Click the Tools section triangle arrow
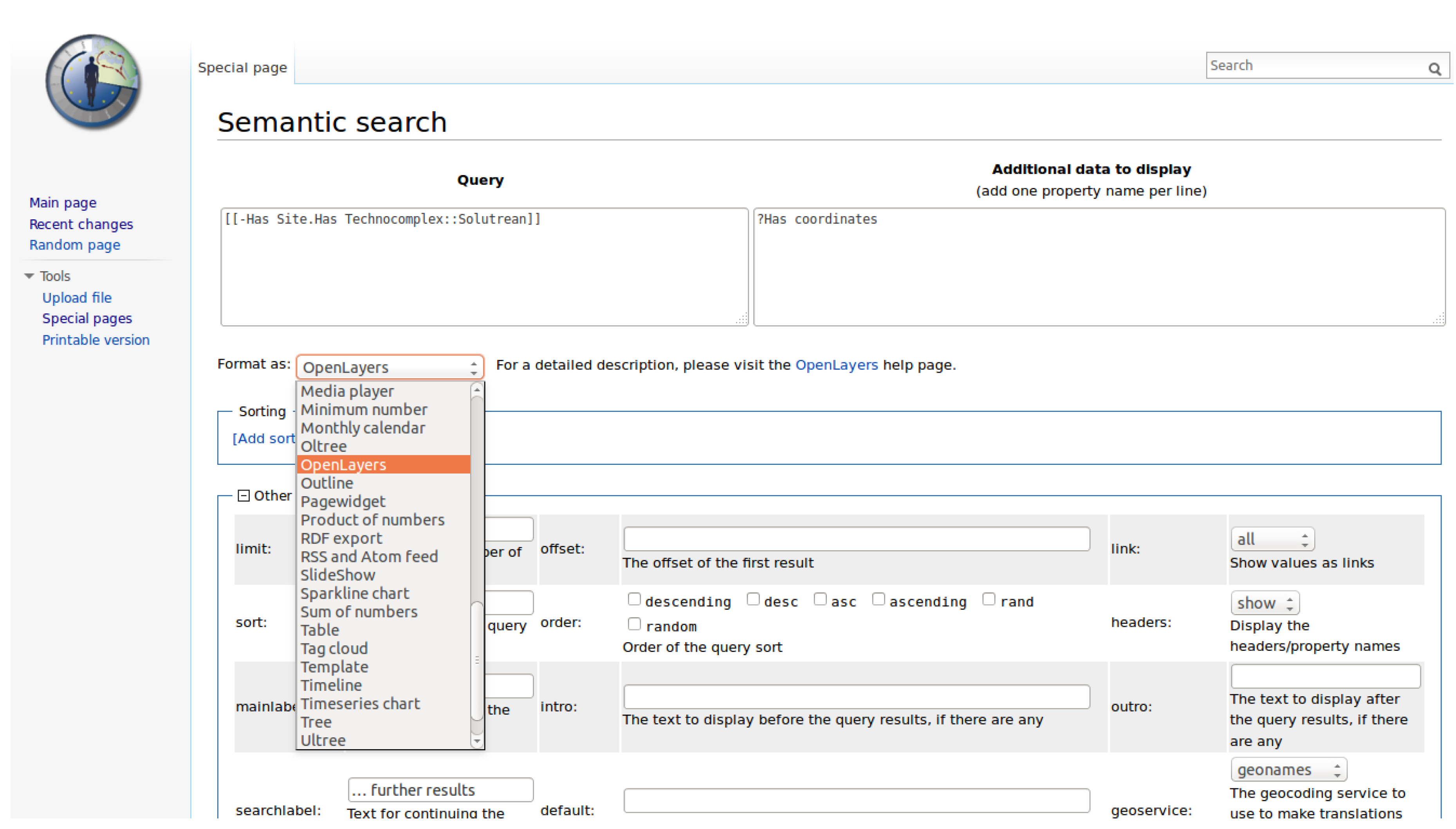 tap(29, 276)
